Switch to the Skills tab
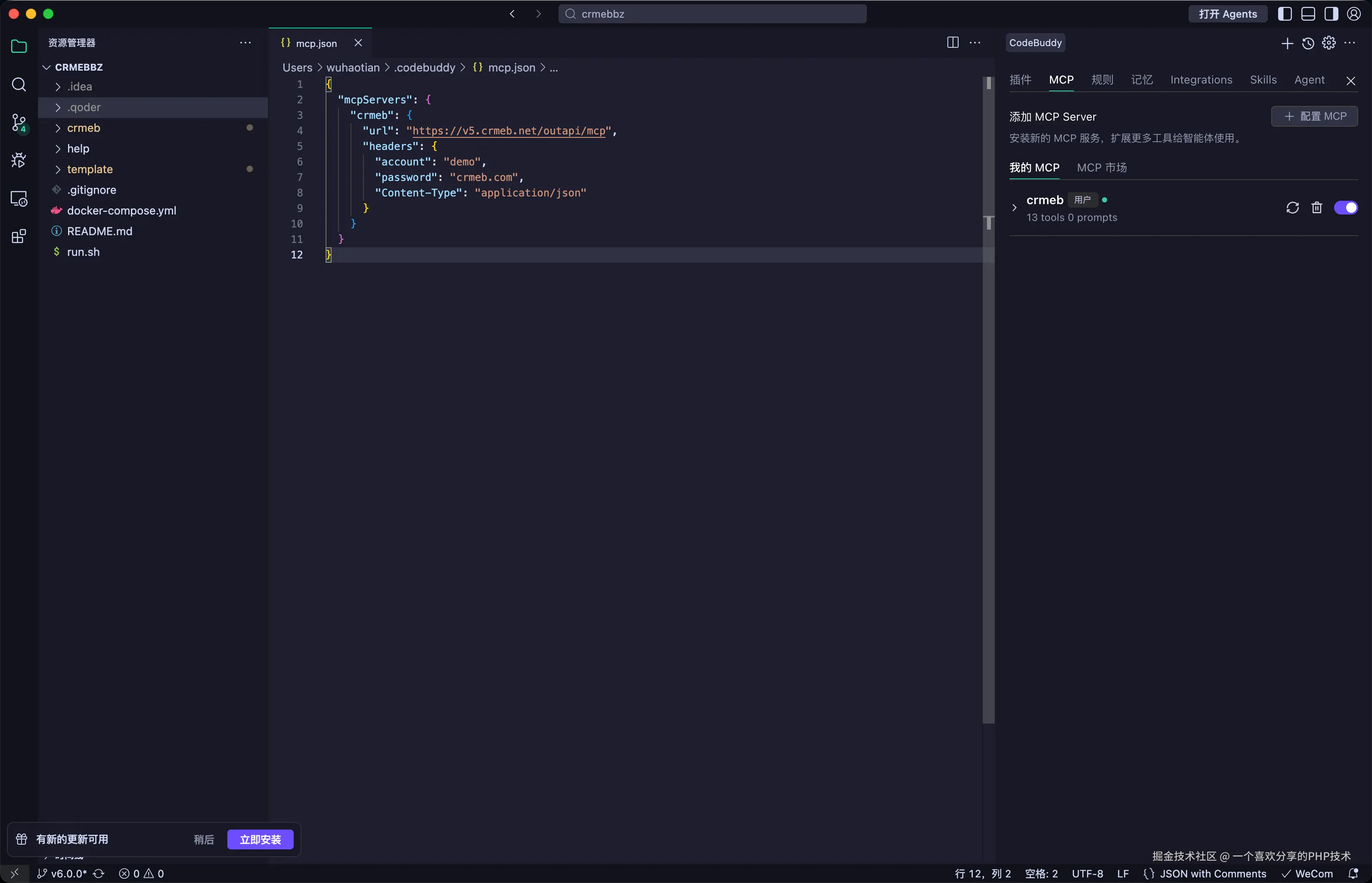Viewport: 1372px width, 883px height. pos(1263,80)
